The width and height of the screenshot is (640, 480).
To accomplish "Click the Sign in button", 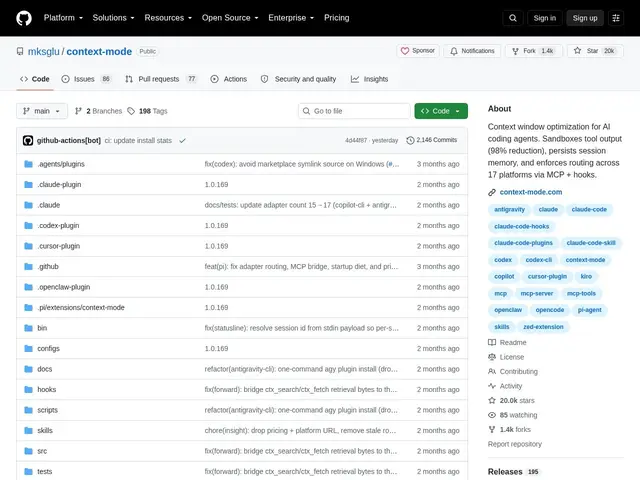I will pos(544,18).
